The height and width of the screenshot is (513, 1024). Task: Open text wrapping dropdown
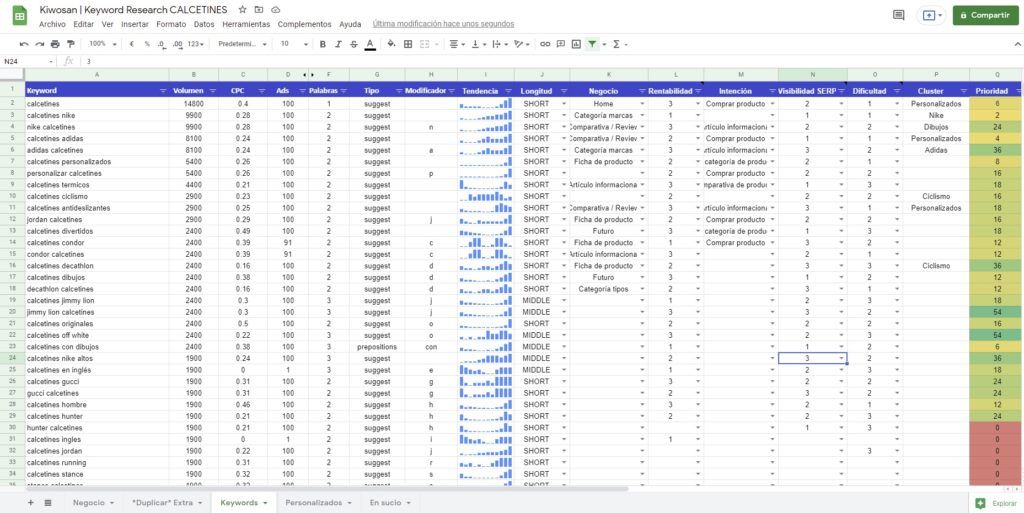click(500, 44)
